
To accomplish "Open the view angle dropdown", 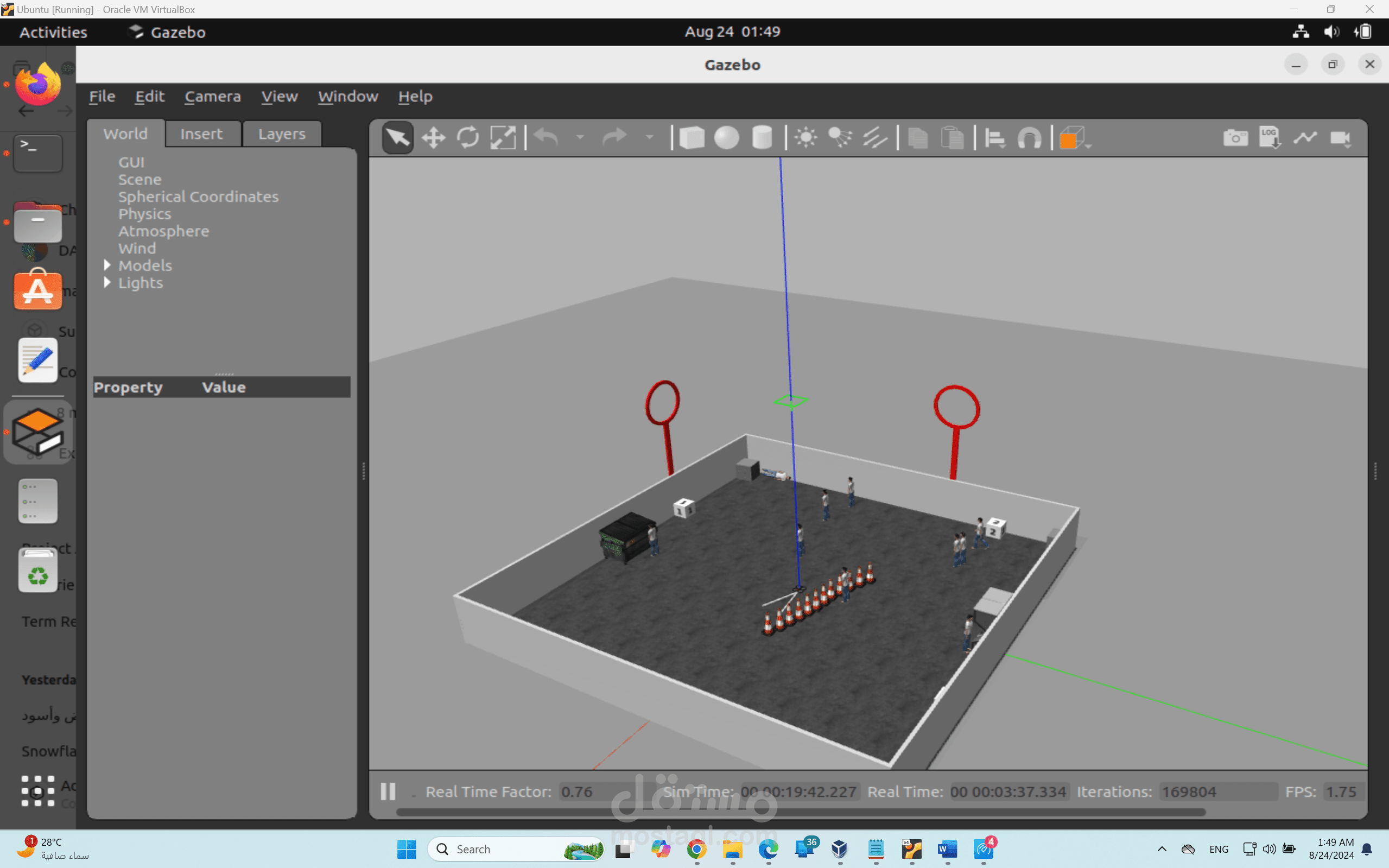I will tap(1074, 138).
